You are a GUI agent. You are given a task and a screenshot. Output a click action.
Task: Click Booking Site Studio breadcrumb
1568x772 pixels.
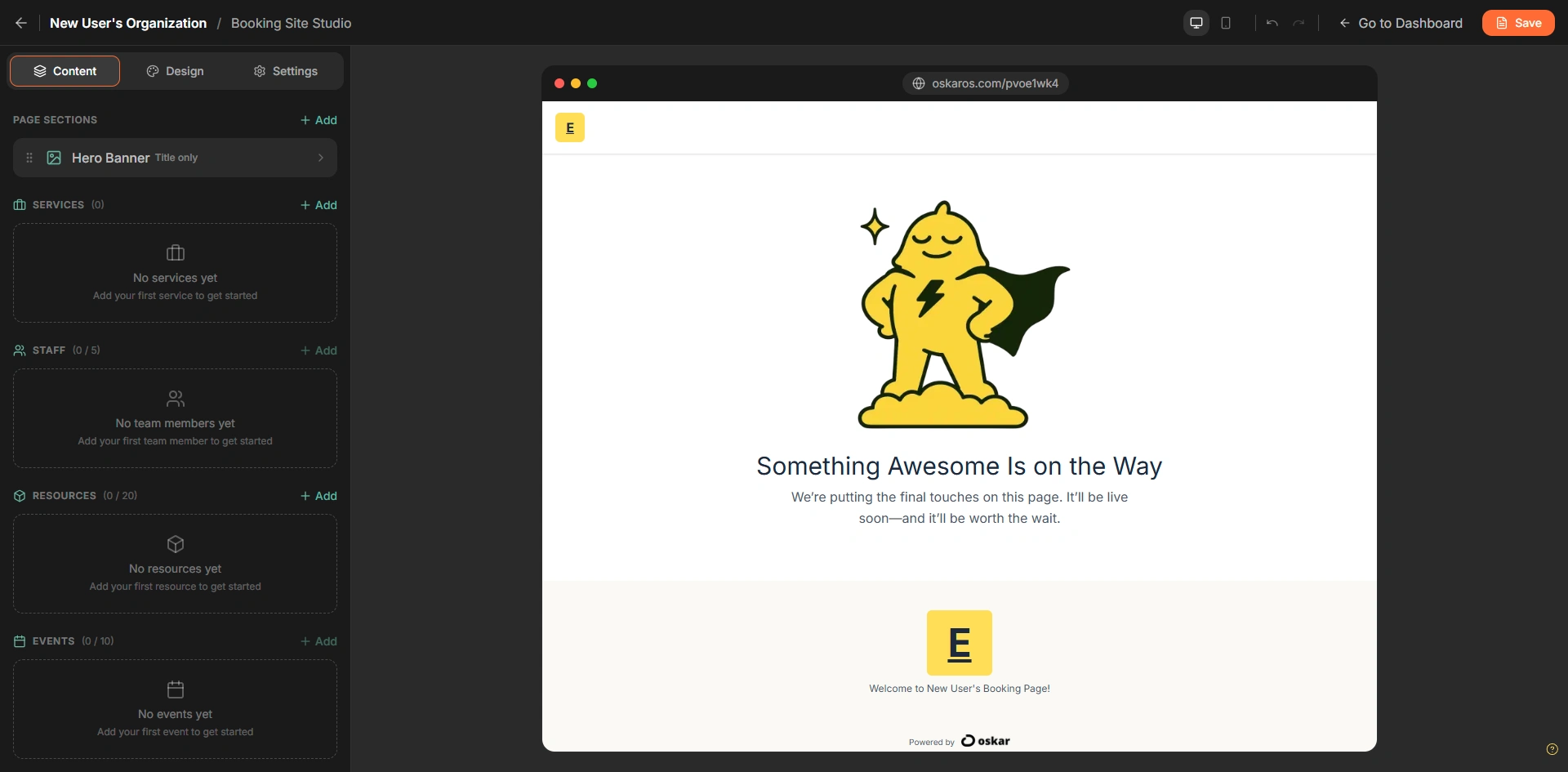pyautogui.click(x=292, y=23)
